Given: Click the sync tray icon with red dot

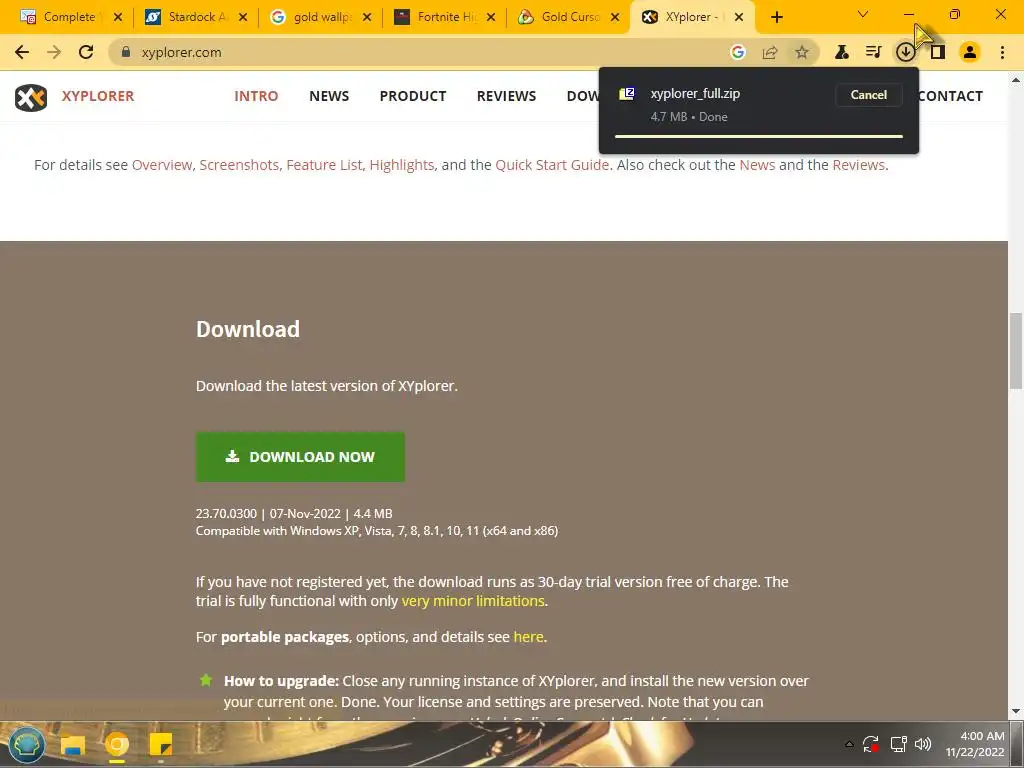Looking at the screenshot, I should click(871, 744).
